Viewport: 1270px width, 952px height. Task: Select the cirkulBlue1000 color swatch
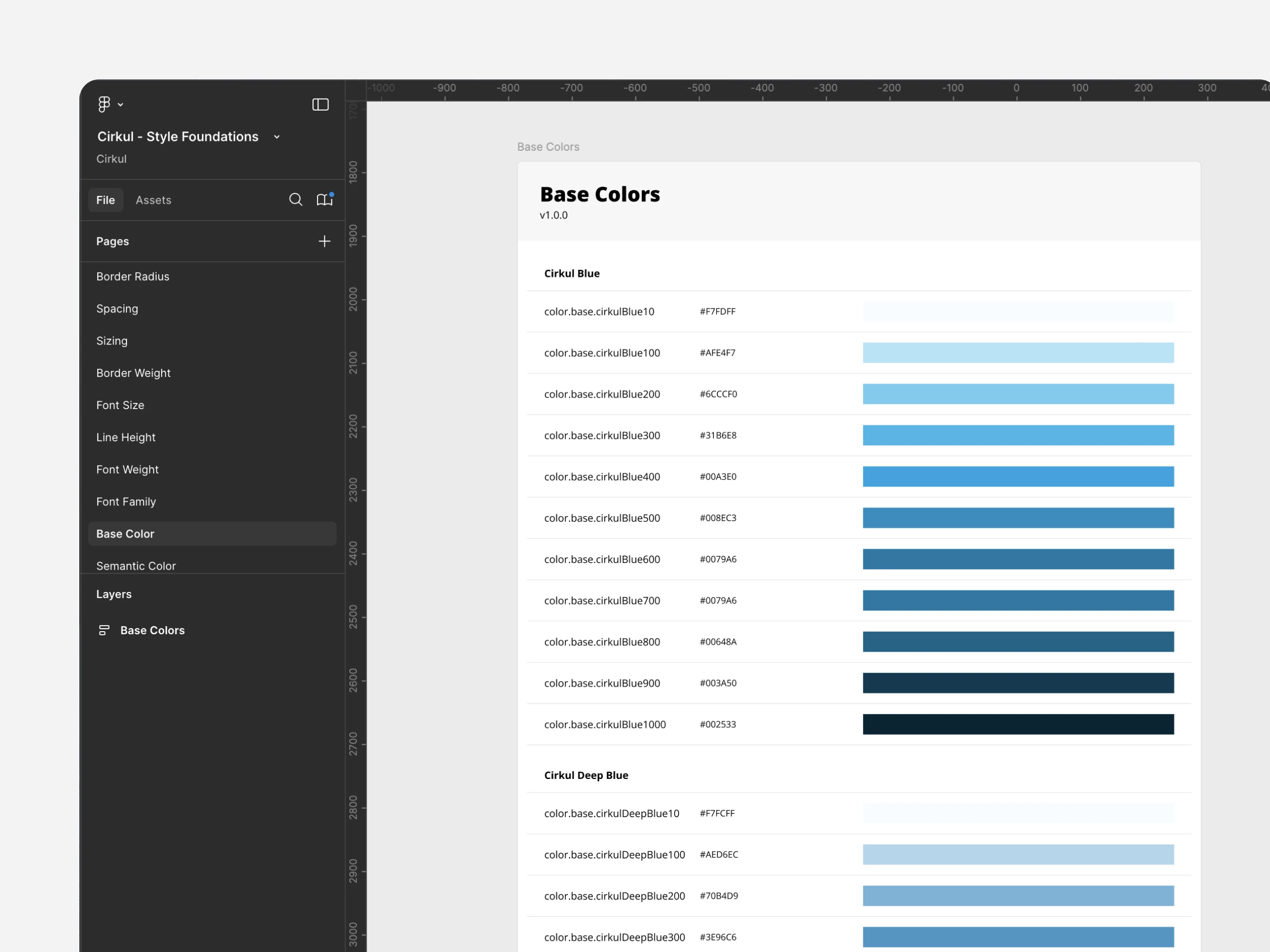(1018, 725)
